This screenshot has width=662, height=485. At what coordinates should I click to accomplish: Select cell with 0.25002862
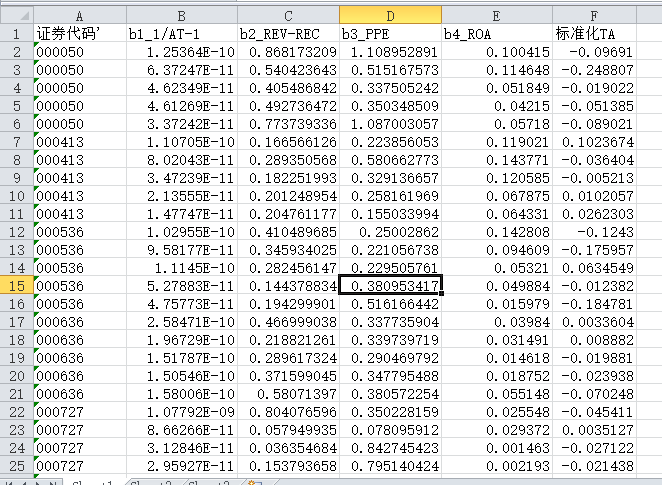(391, 232)
